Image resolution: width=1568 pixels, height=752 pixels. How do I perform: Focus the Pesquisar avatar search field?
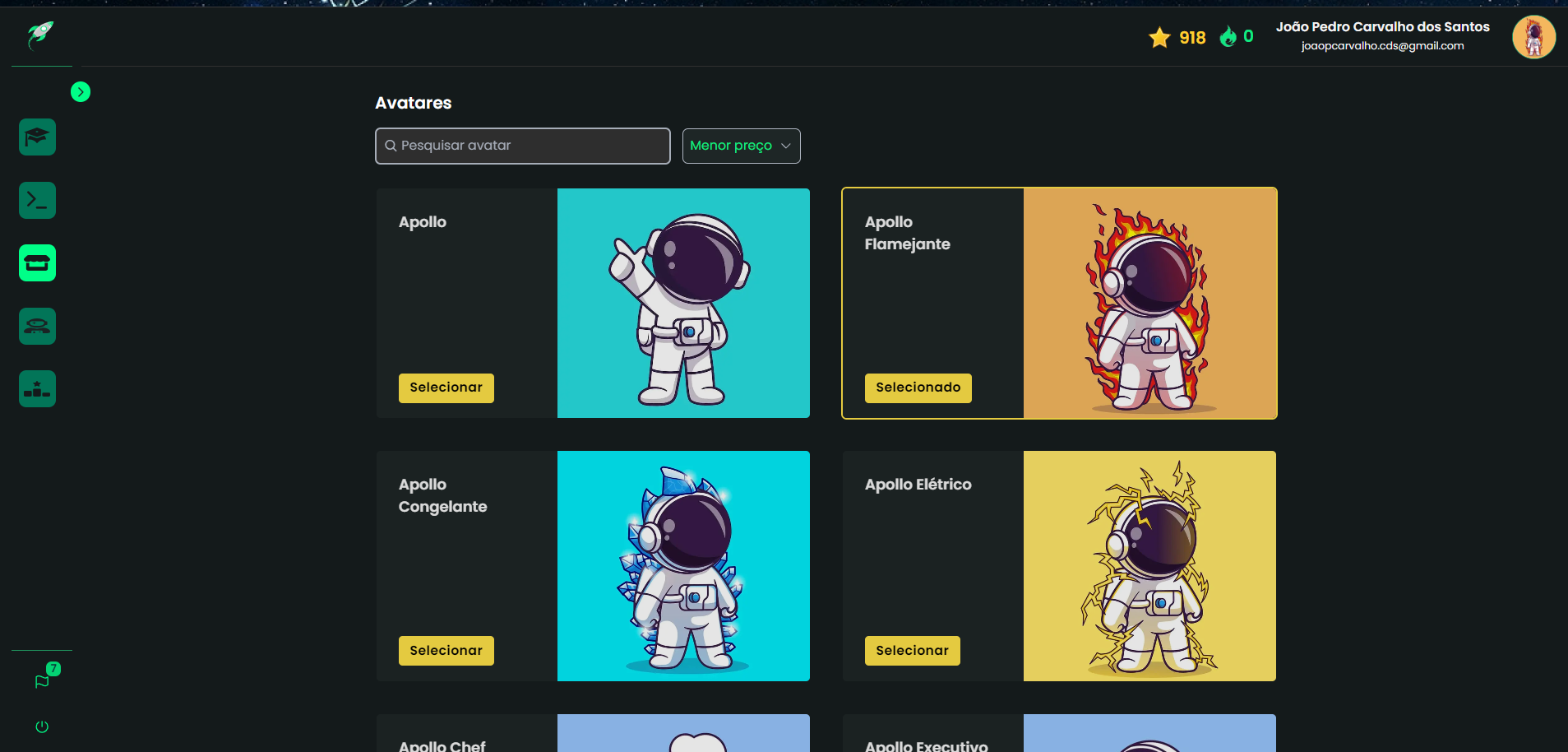523,146
